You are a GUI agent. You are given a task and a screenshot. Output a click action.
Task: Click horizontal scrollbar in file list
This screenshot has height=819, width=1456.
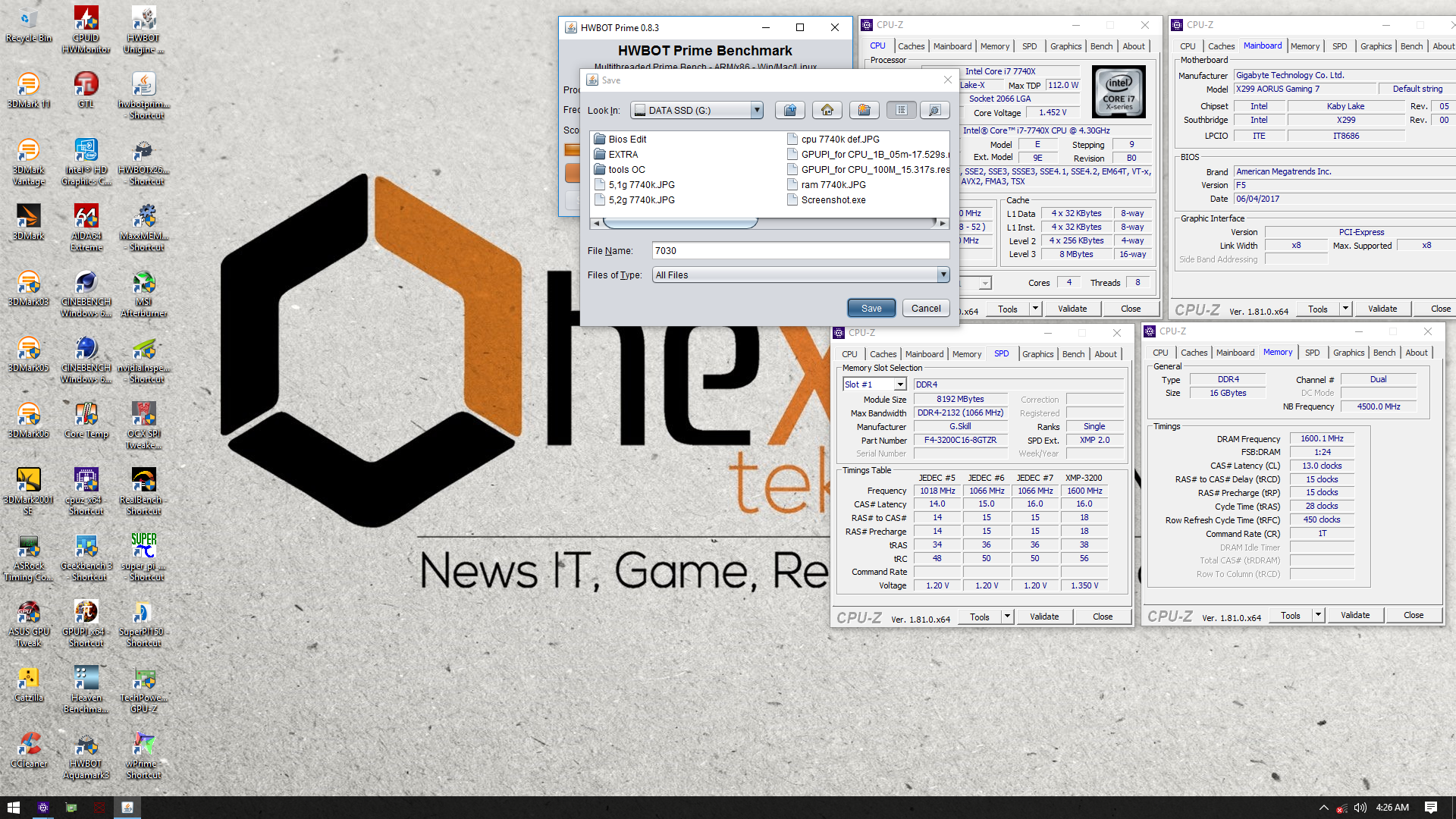click(680, 223)
